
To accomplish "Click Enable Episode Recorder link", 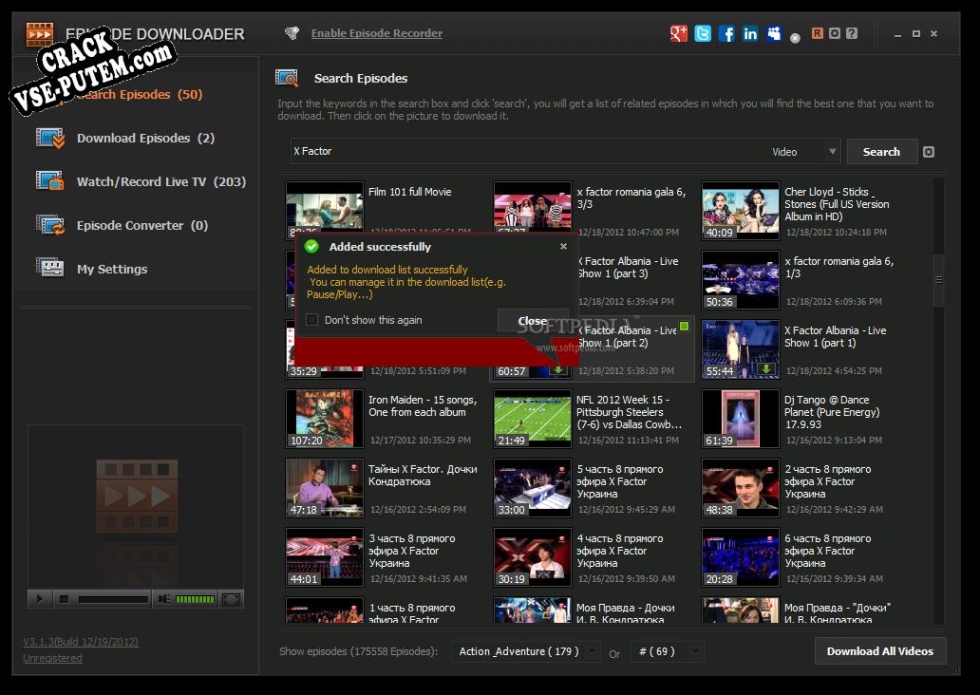I will [x=377, y=33].
